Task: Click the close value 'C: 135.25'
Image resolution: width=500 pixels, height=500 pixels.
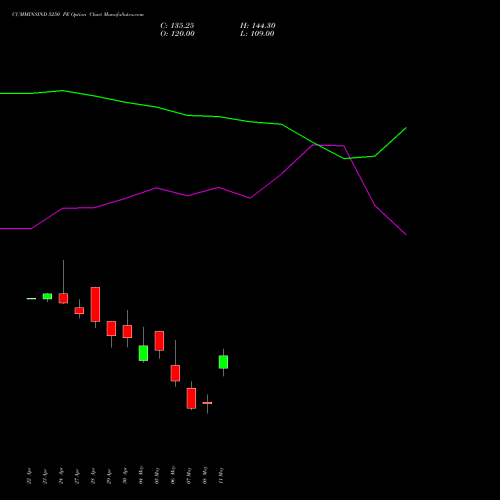Action: click(177, 26)
